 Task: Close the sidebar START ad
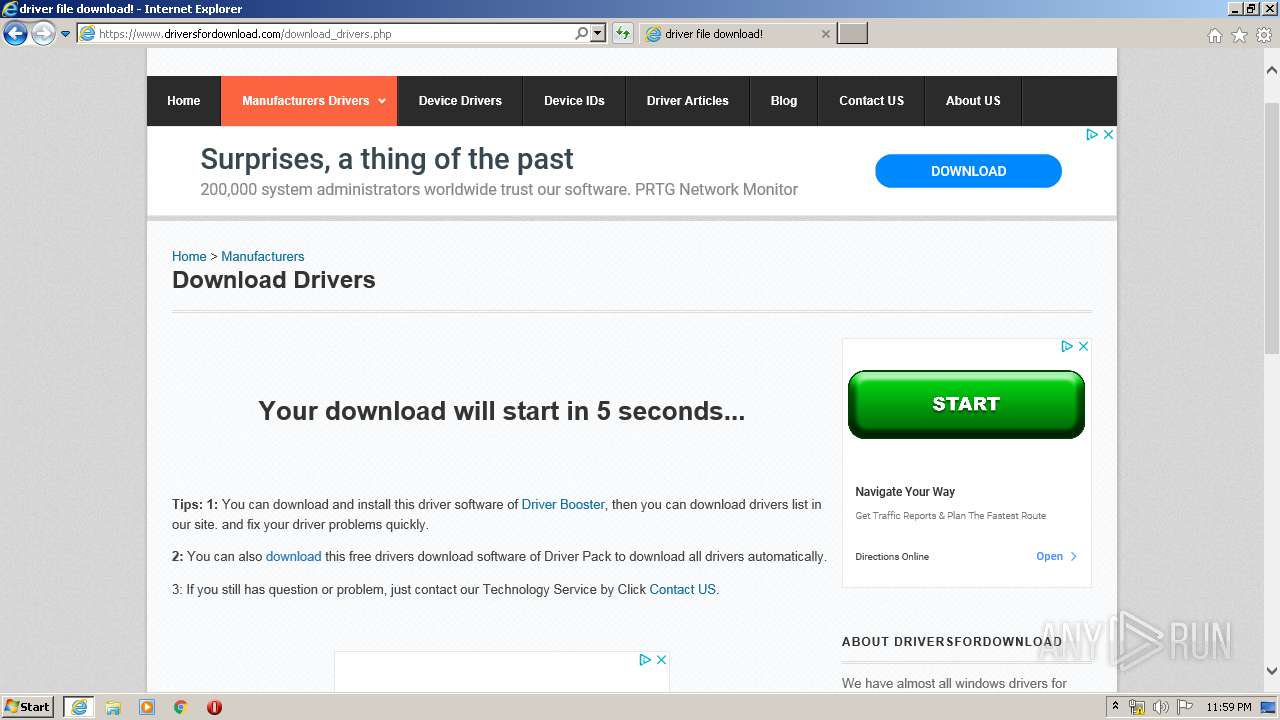click(1083, 346)
